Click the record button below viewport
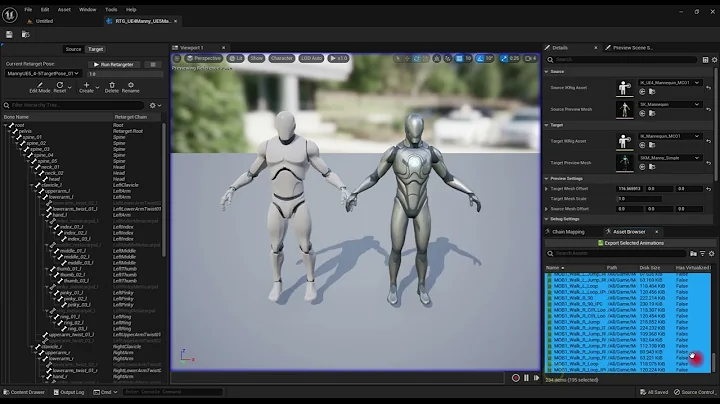Image resolution: width=720 pixels, height=404 pixels. pyautogui.click(x=516, y=378)
